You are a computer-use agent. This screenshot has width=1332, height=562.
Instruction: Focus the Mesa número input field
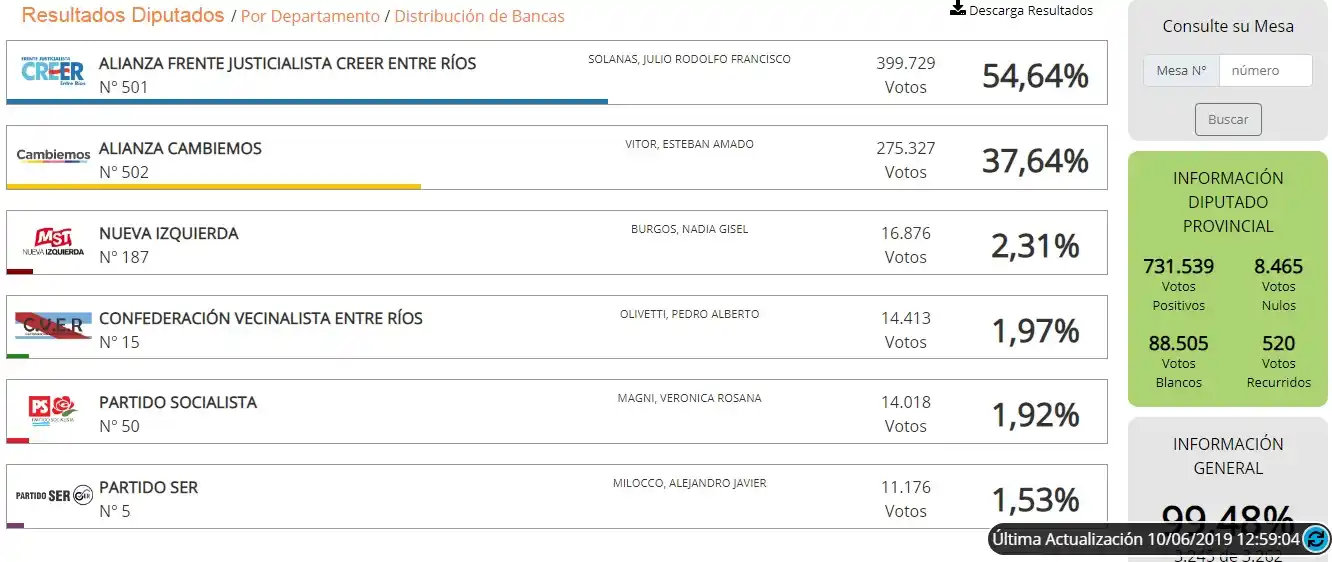[x=1264, y=71]
